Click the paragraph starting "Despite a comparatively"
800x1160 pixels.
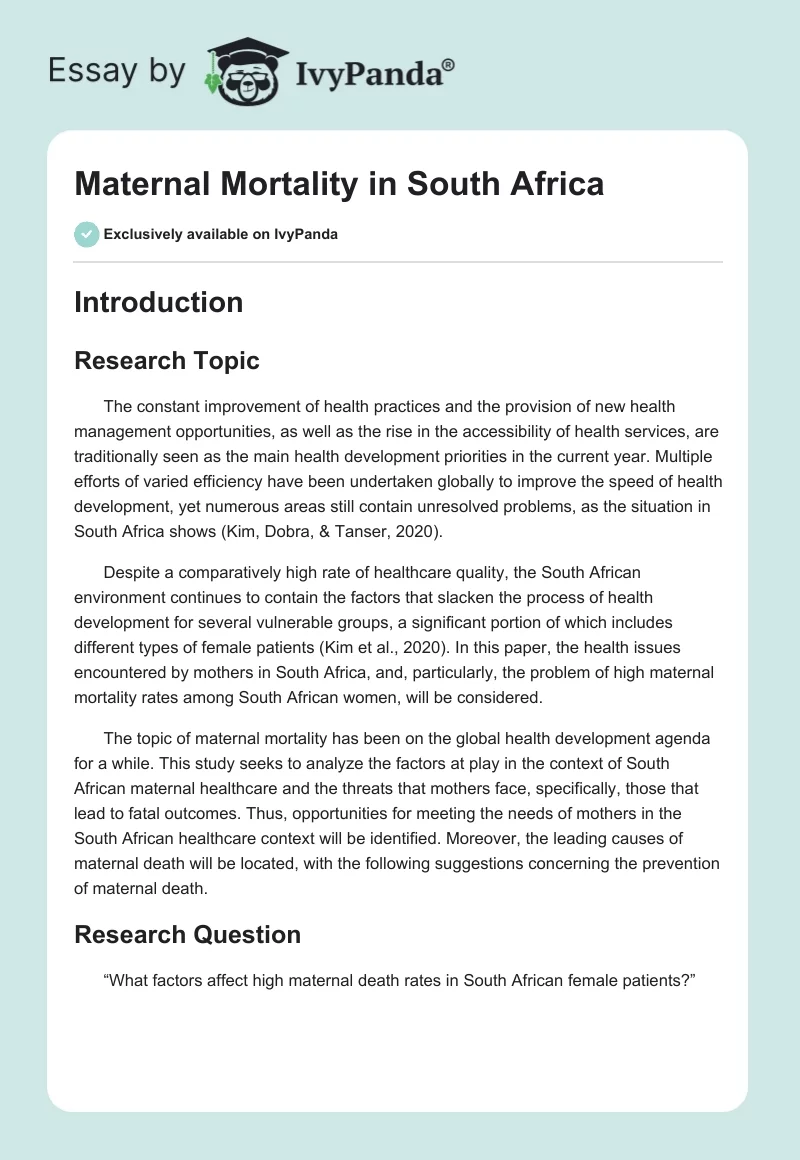[398, 635]
